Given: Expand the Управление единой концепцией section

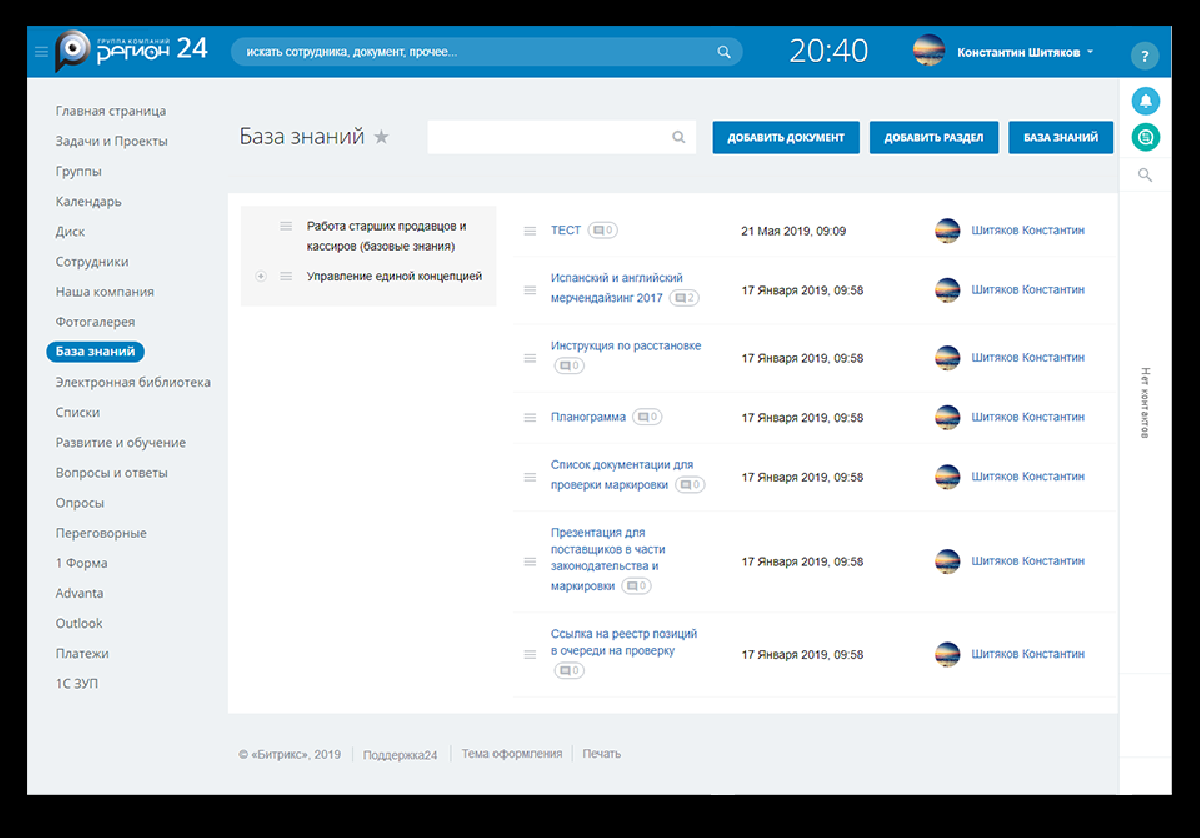Looking at the screenshot, I should [261, 276].
